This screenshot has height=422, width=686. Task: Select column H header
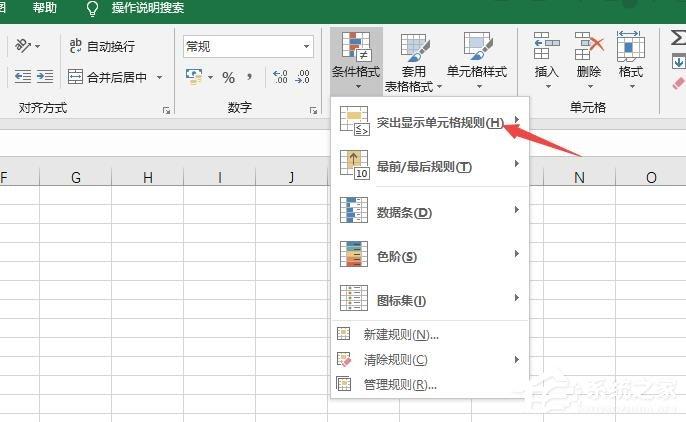pyautogui.click(x=148, y=177)
